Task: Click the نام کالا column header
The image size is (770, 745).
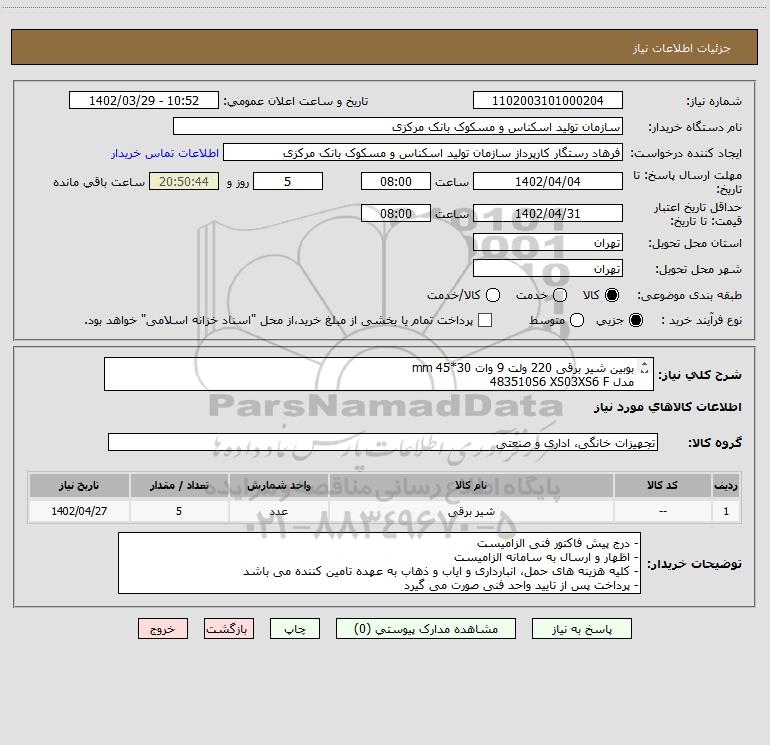Action: (470, 486)
